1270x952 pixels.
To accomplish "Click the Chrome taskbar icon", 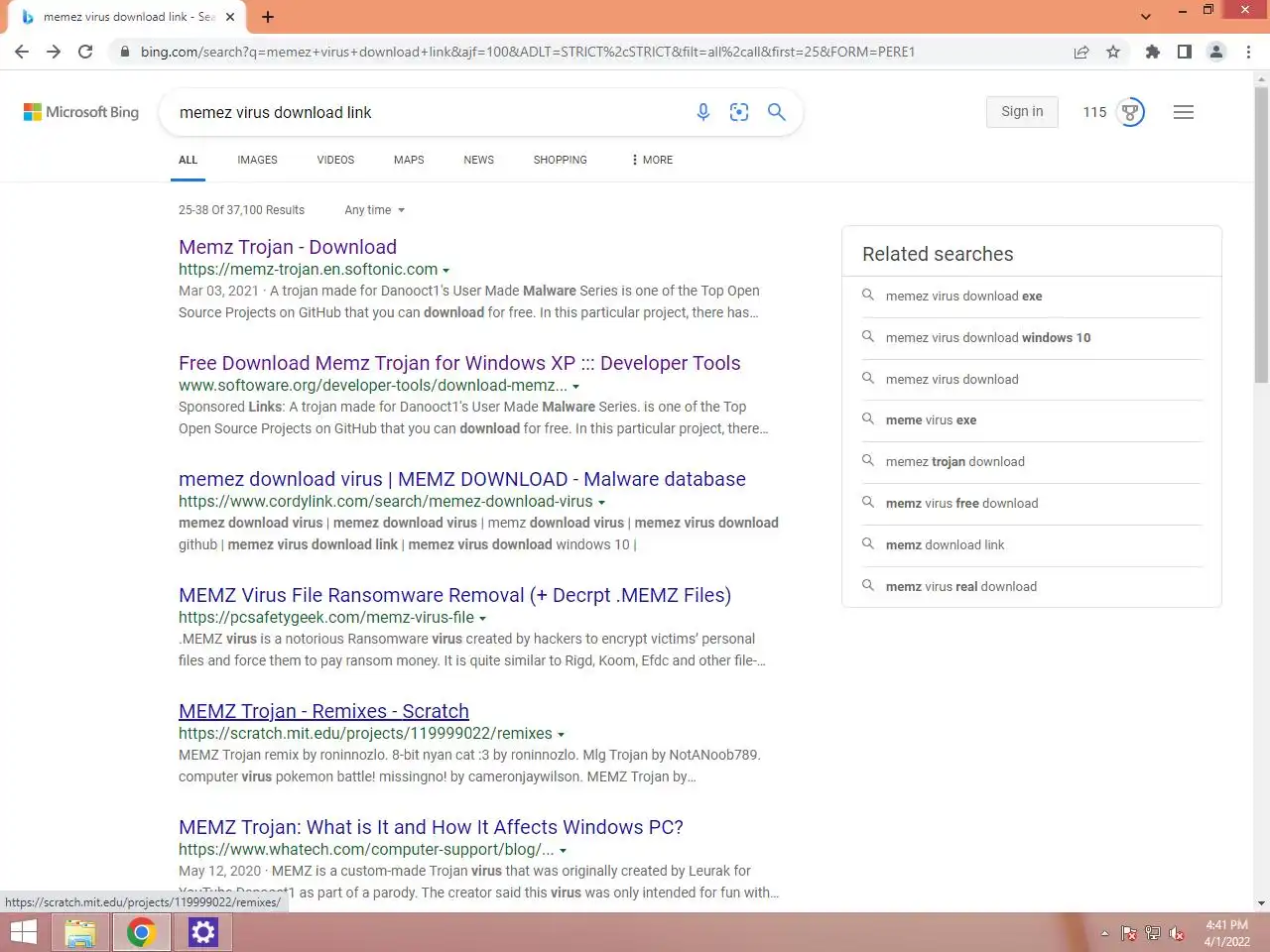I will pyautogui.click(x=141, y=932).
